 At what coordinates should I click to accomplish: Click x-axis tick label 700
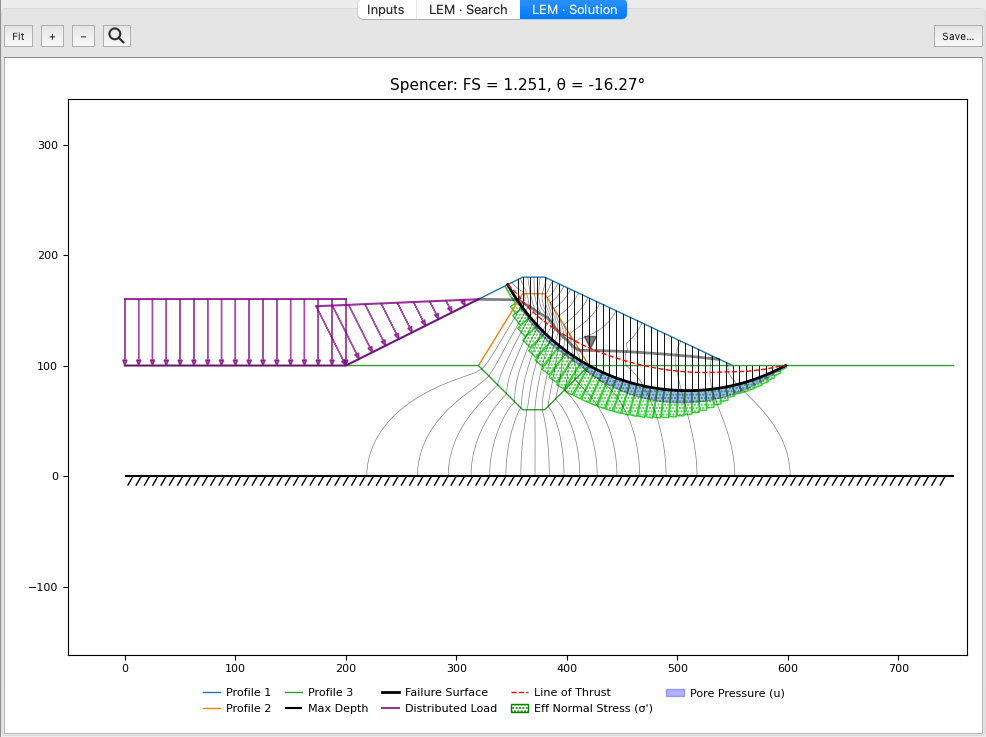[x=899, y=668]
